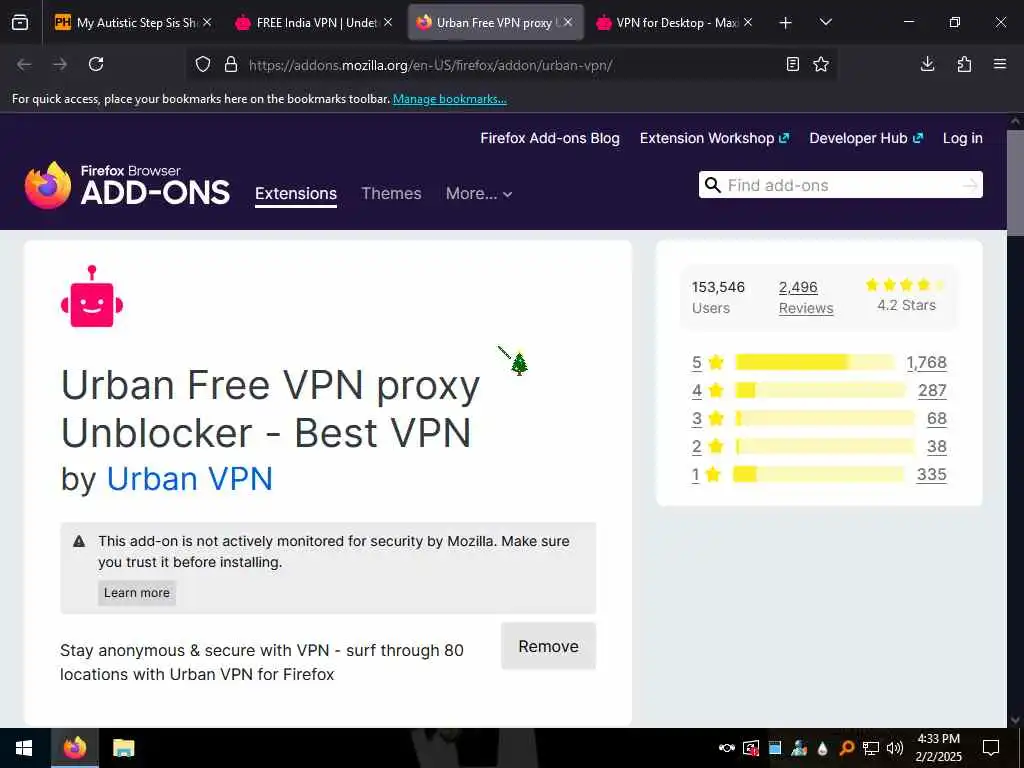Open the 1,768 five-star reviews count
This screenshot has height=768, width=1024.
[927, 362]
